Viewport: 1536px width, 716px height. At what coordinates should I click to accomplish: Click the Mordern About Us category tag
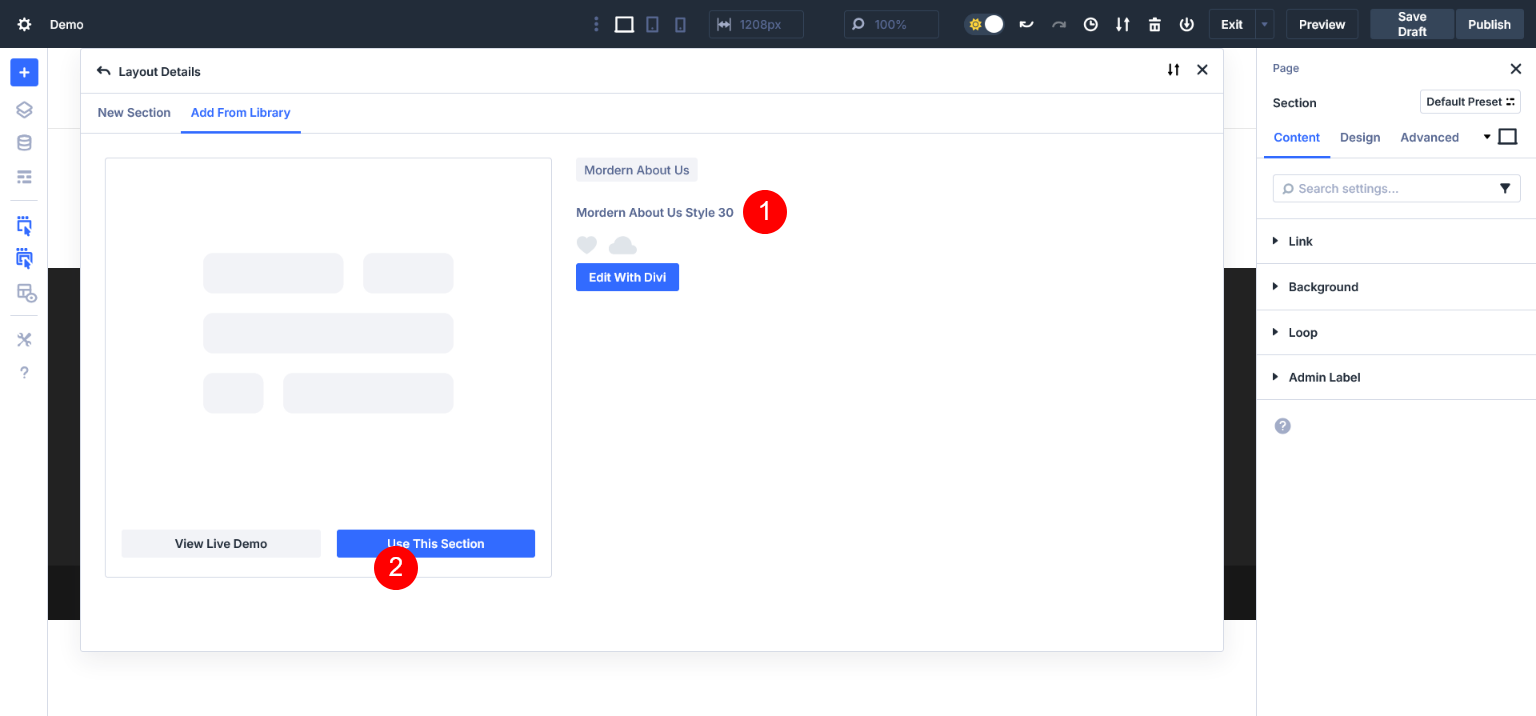click(x=636, y=170)
